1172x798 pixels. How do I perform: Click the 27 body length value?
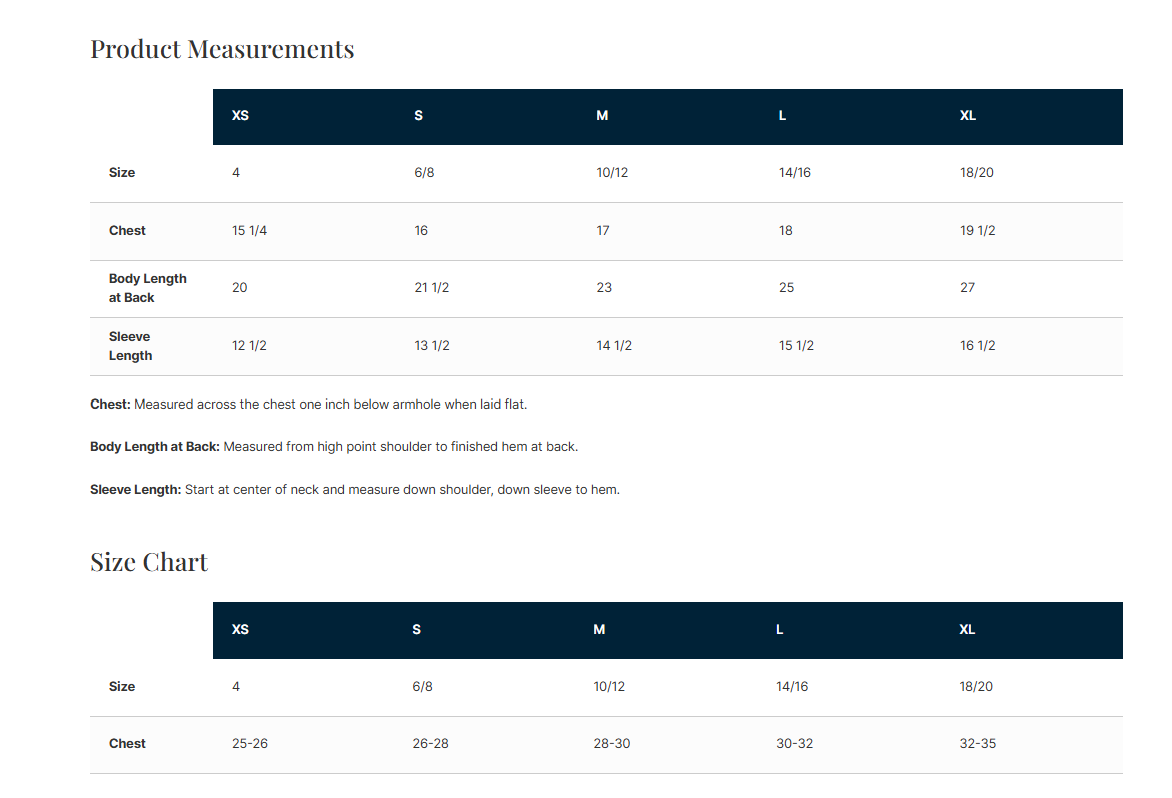tap(967, 288)
